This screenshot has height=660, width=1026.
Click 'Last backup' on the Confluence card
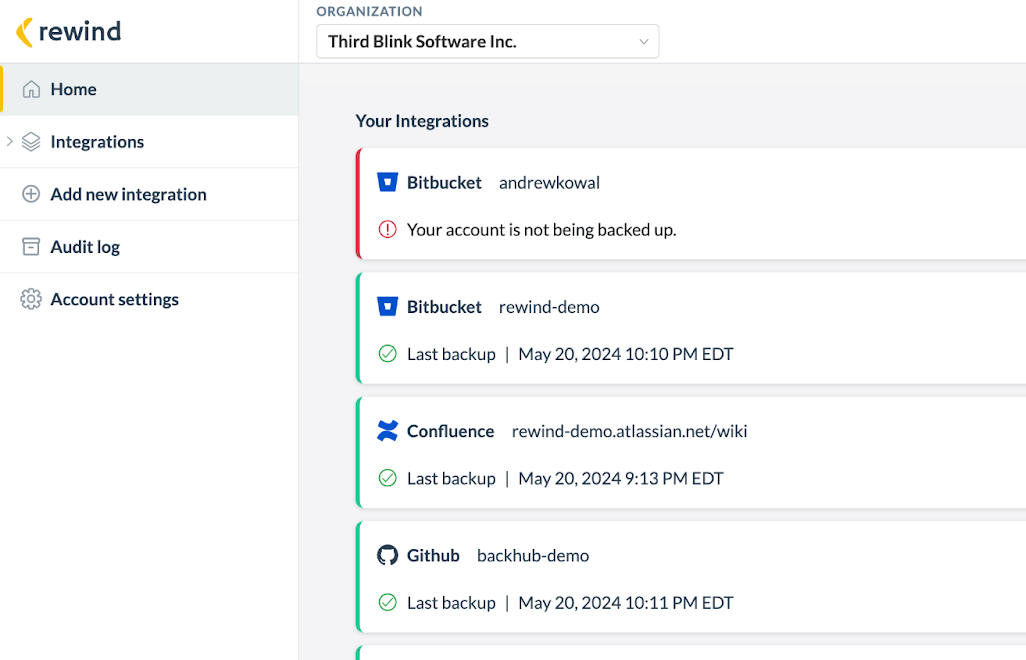point(451,478)
